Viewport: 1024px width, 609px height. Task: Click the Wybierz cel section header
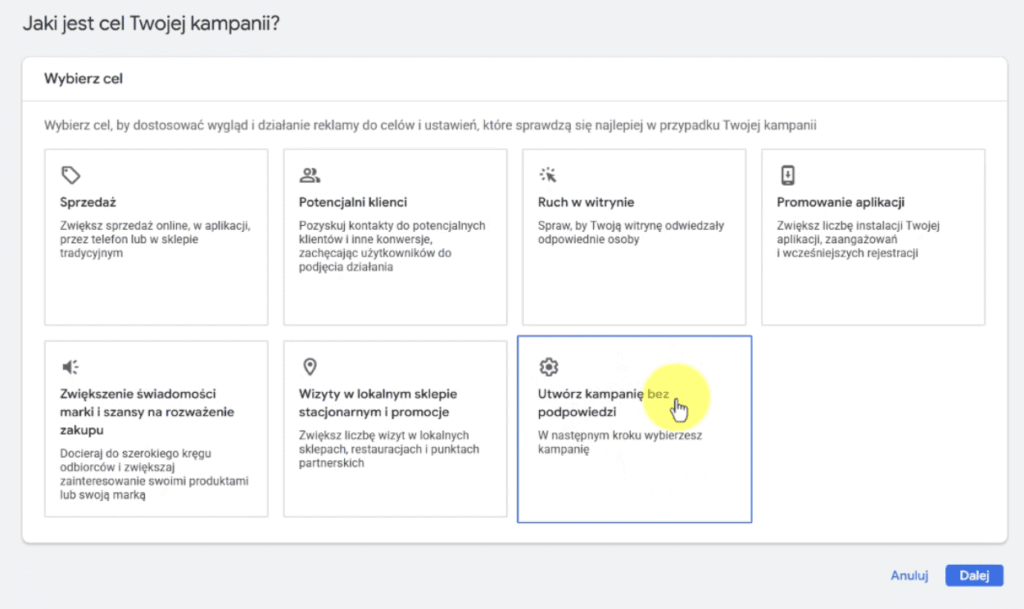coord(83,79)
